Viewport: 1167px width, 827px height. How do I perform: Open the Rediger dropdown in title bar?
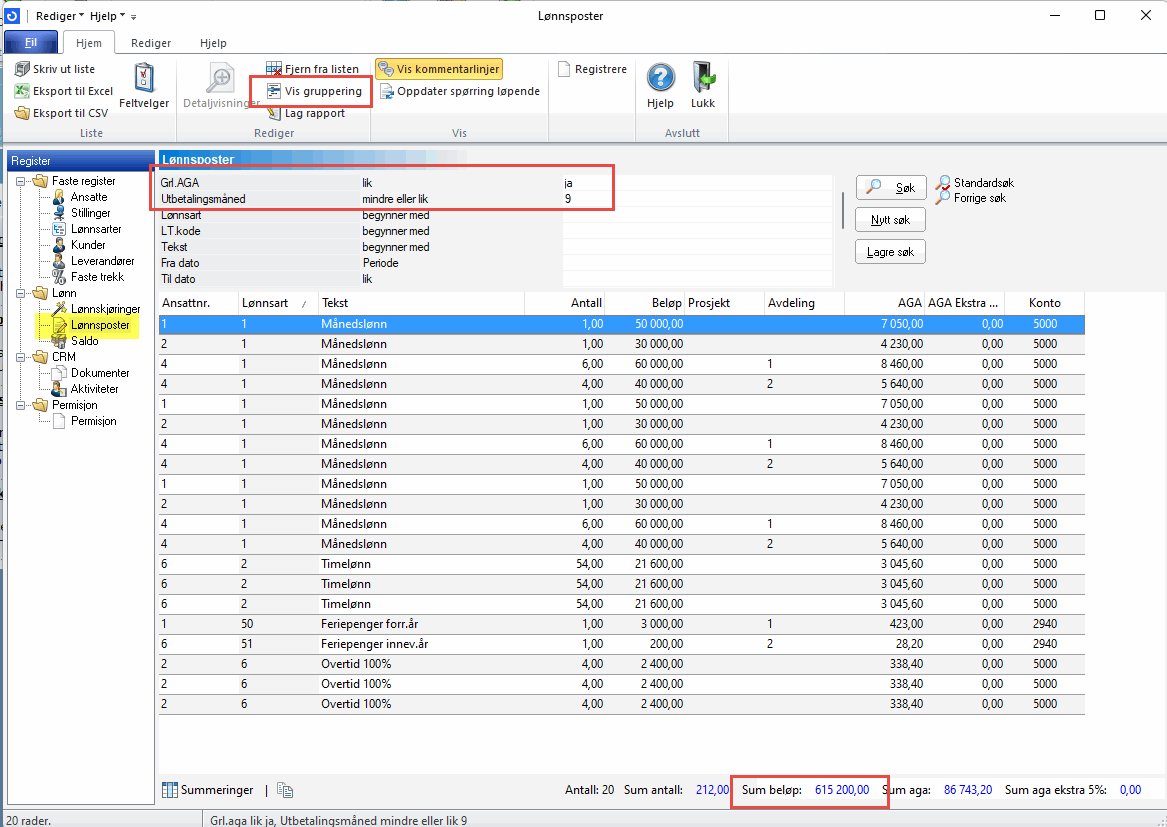(x=59, y=16)
